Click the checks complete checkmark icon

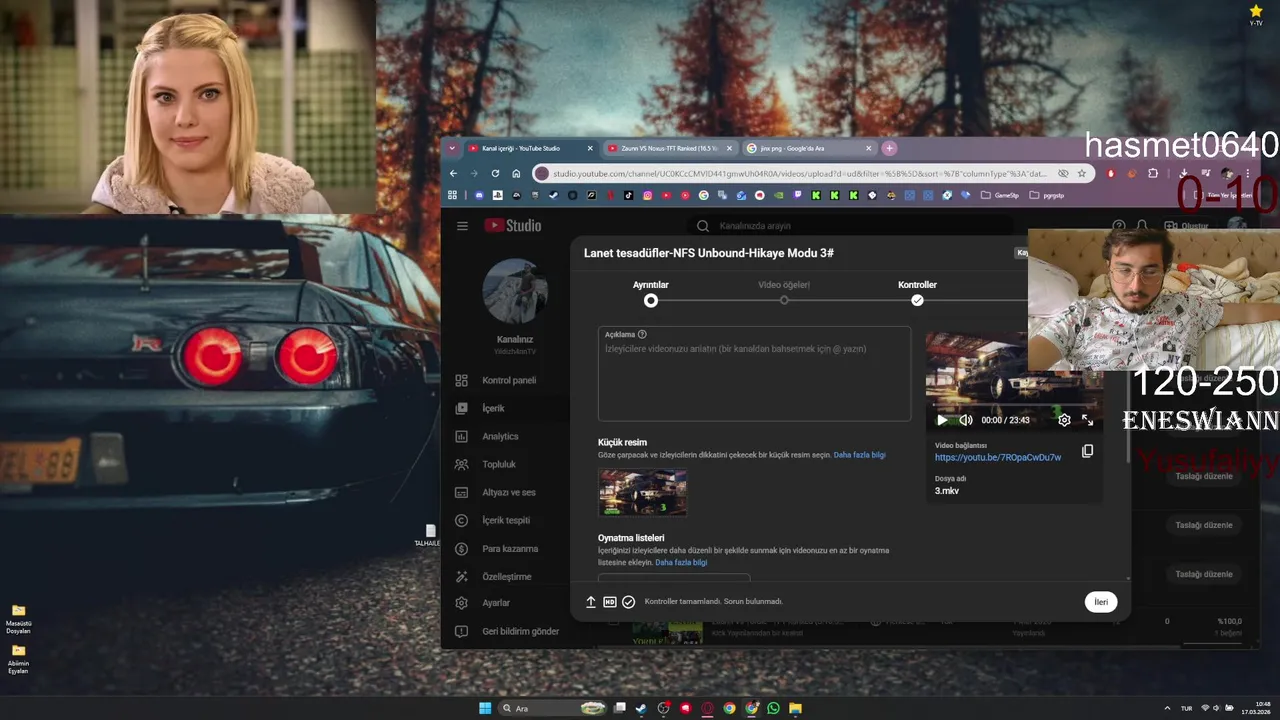pos(628,602)
